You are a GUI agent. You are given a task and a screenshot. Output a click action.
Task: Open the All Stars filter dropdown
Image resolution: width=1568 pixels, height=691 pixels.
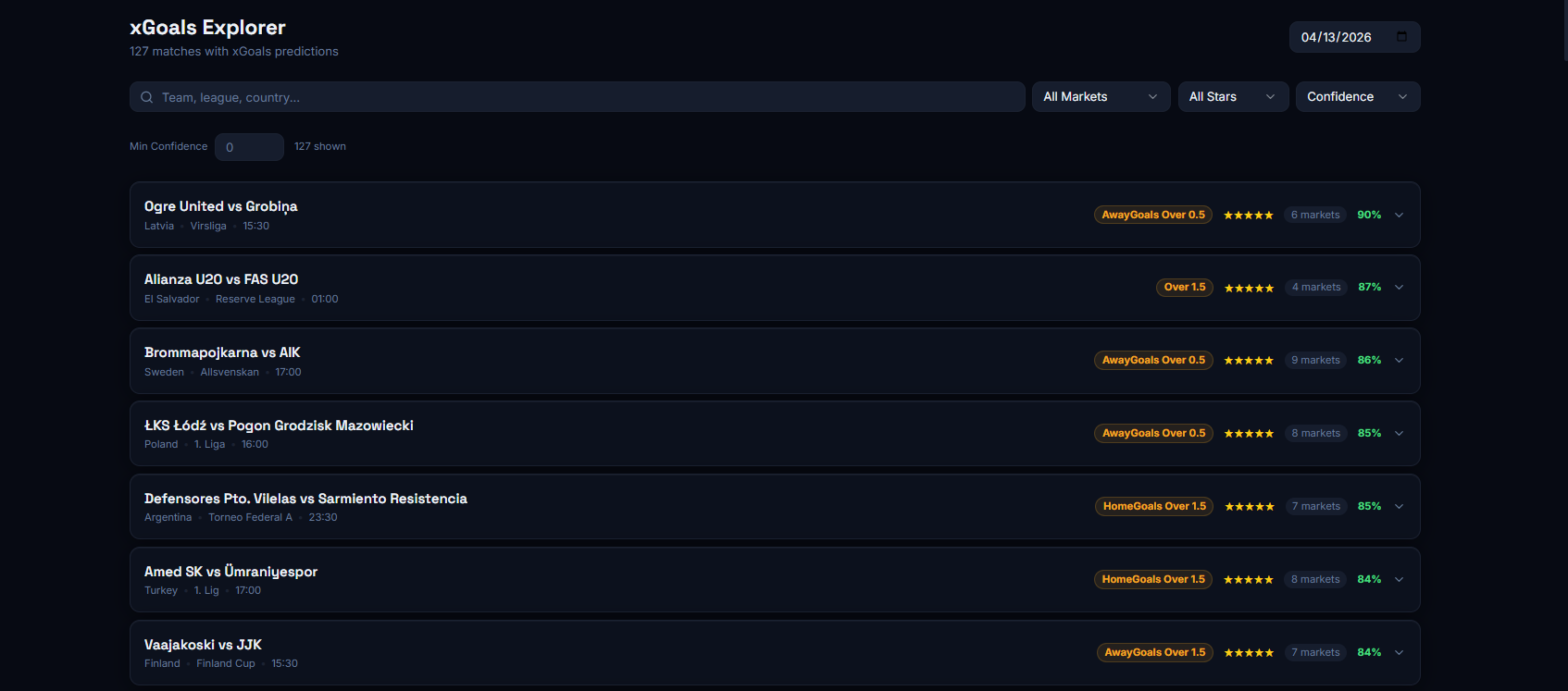(1232, 97)
